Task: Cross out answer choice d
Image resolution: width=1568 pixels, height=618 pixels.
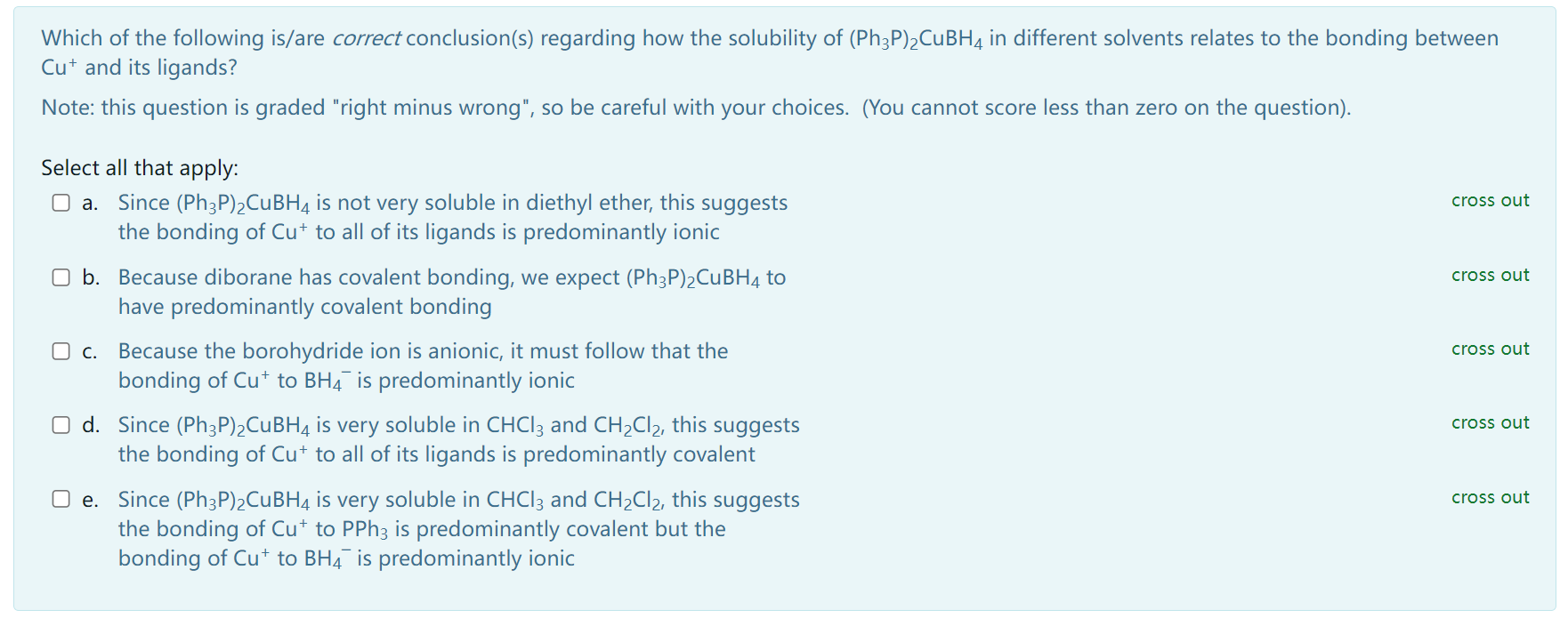Action: (x=1490, y=423)
